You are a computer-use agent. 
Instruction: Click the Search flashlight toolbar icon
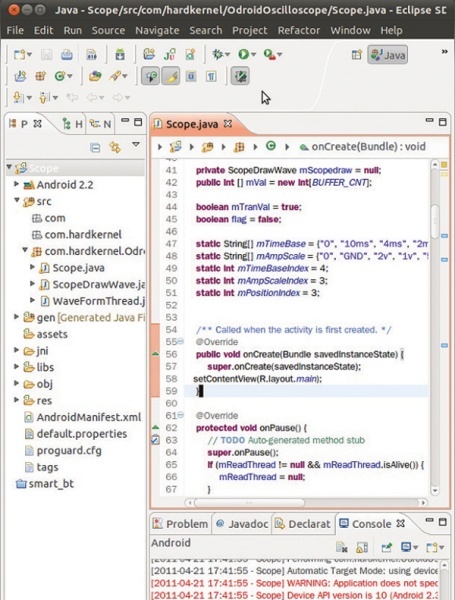pos(115,76)
